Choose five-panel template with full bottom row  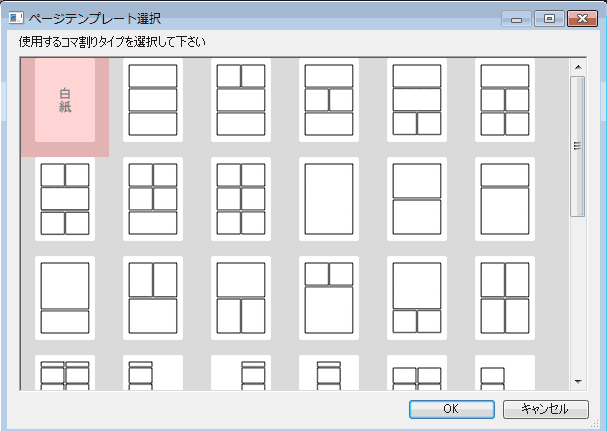[x=153, y=199]
